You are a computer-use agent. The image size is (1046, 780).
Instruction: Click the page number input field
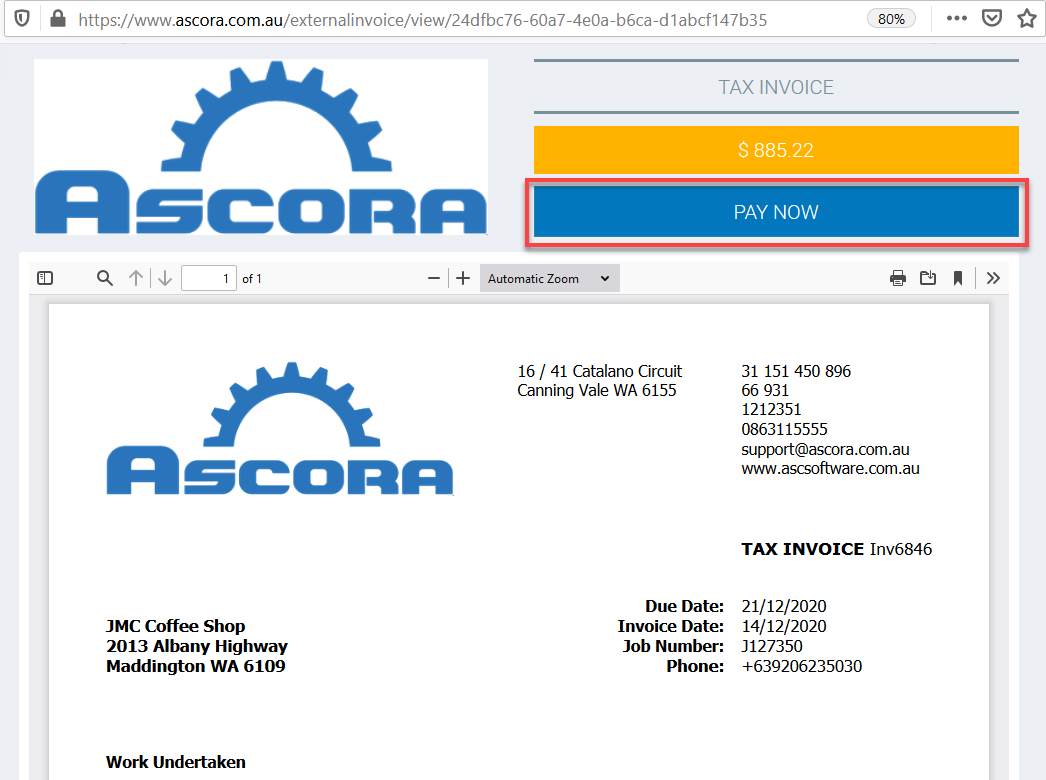point(208,278)
